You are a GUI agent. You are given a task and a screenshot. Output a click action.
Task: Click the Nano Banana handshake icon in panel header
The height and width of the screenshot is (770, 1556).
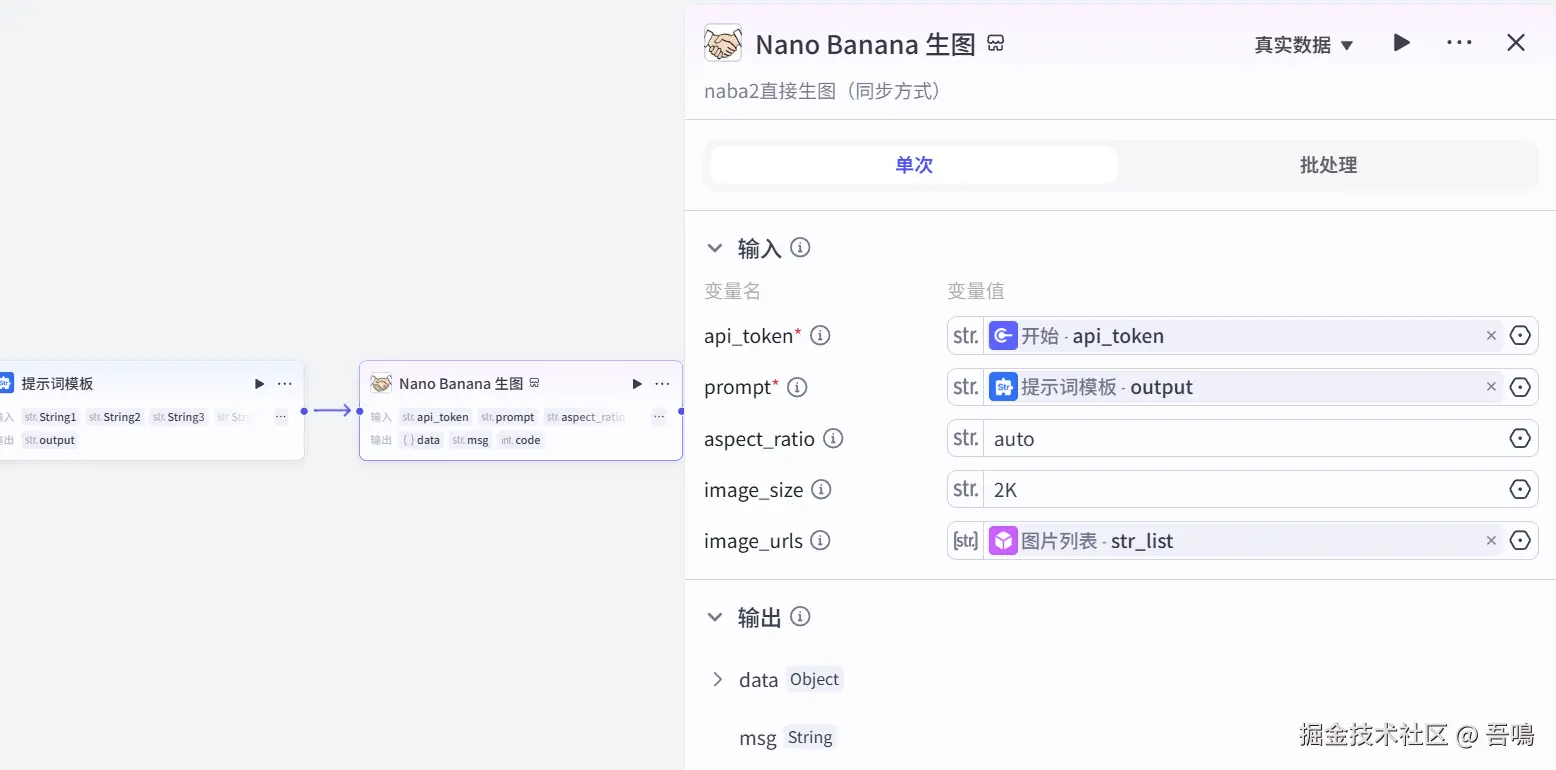[x=723, y=43]
